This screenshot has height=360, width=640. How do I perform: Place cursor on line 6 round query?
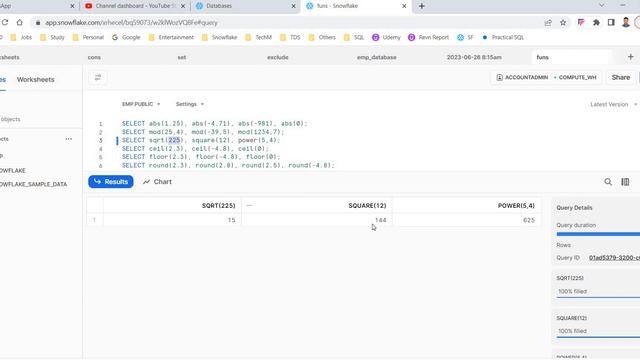(228, 165)
